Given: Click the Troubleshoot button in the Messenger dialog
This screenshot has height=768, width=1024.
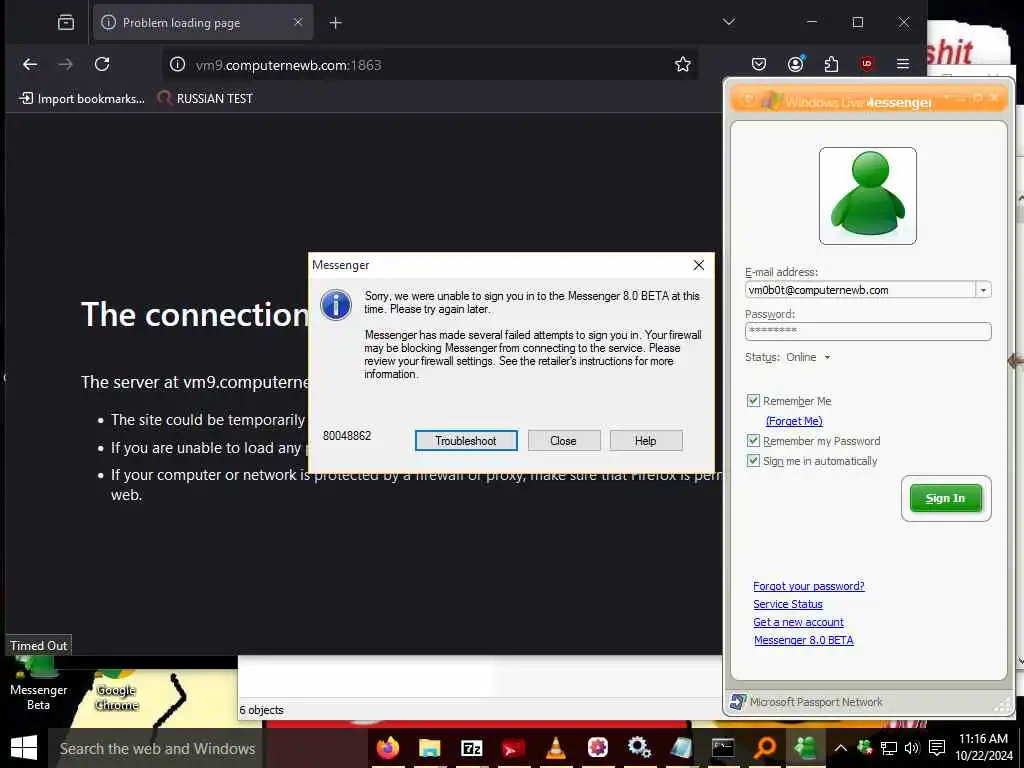Looking at the screenshot, I should [x=466, y=441].
